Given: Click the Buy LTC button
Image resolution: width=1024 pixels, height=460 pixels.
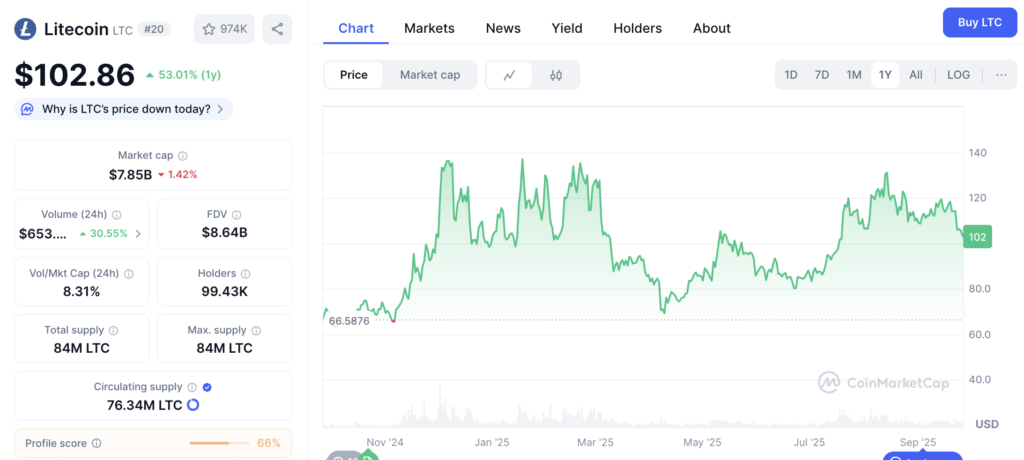Looking at the screenshot, I should tap(980, 23).
